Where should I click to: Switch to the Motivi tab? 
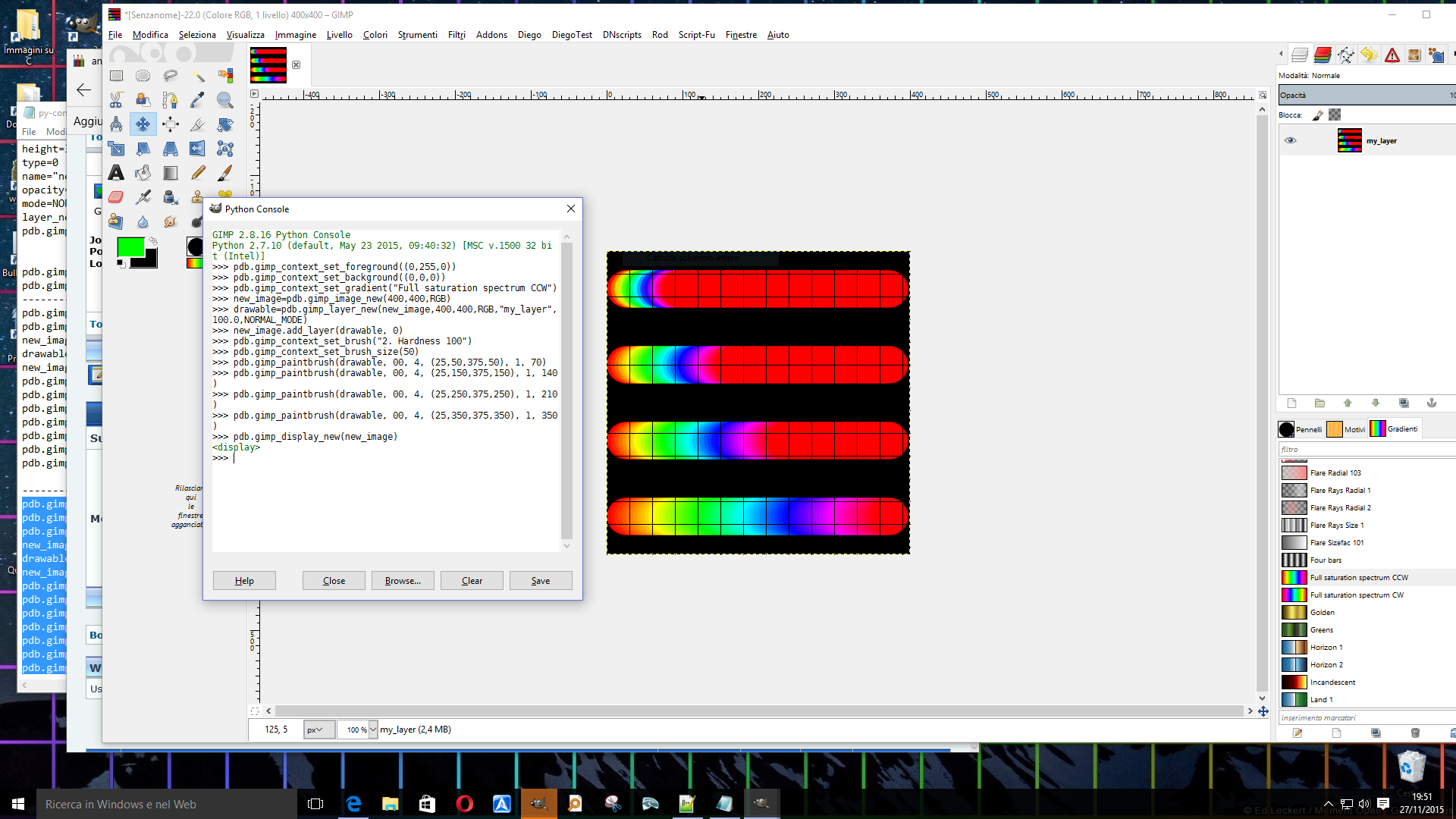(x=1346, y=429)
